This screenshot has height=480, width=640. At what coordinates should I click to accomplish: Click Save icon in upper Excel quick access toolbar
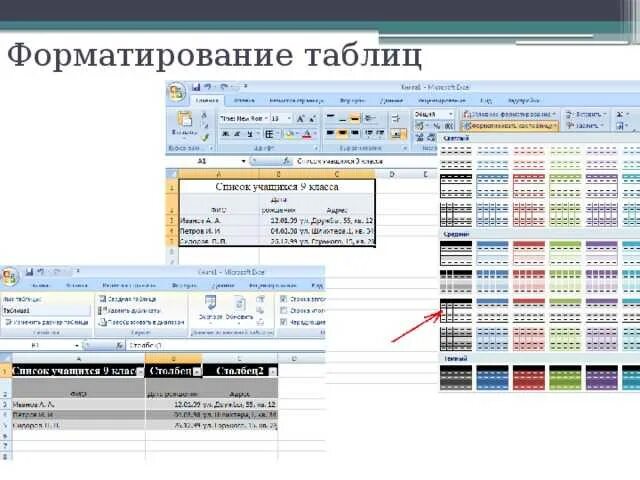click(x=196, y=87)
